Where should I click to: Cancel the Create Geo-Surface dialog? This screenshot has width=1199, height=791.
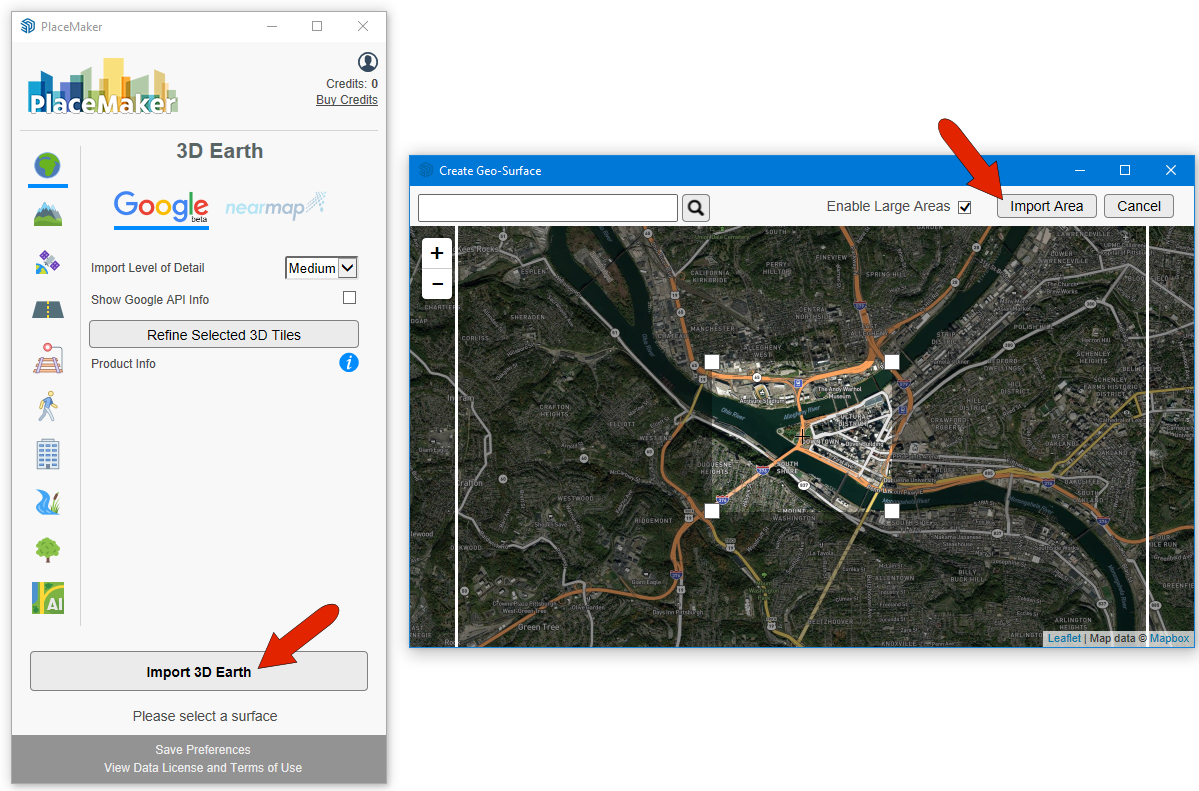click(x=1139, y=206)
